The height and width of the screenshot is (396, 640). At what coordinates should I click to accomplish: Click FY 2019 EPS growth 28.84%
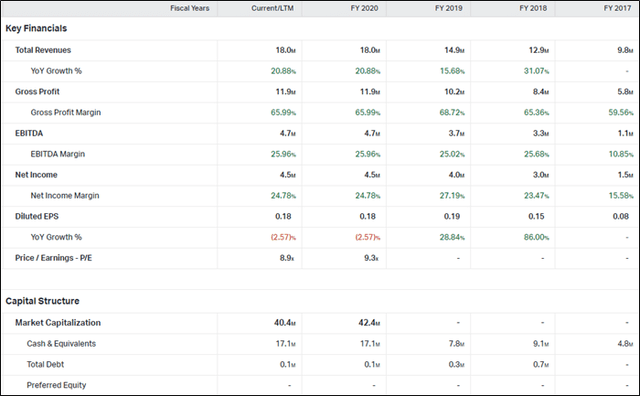pos(452,238)
